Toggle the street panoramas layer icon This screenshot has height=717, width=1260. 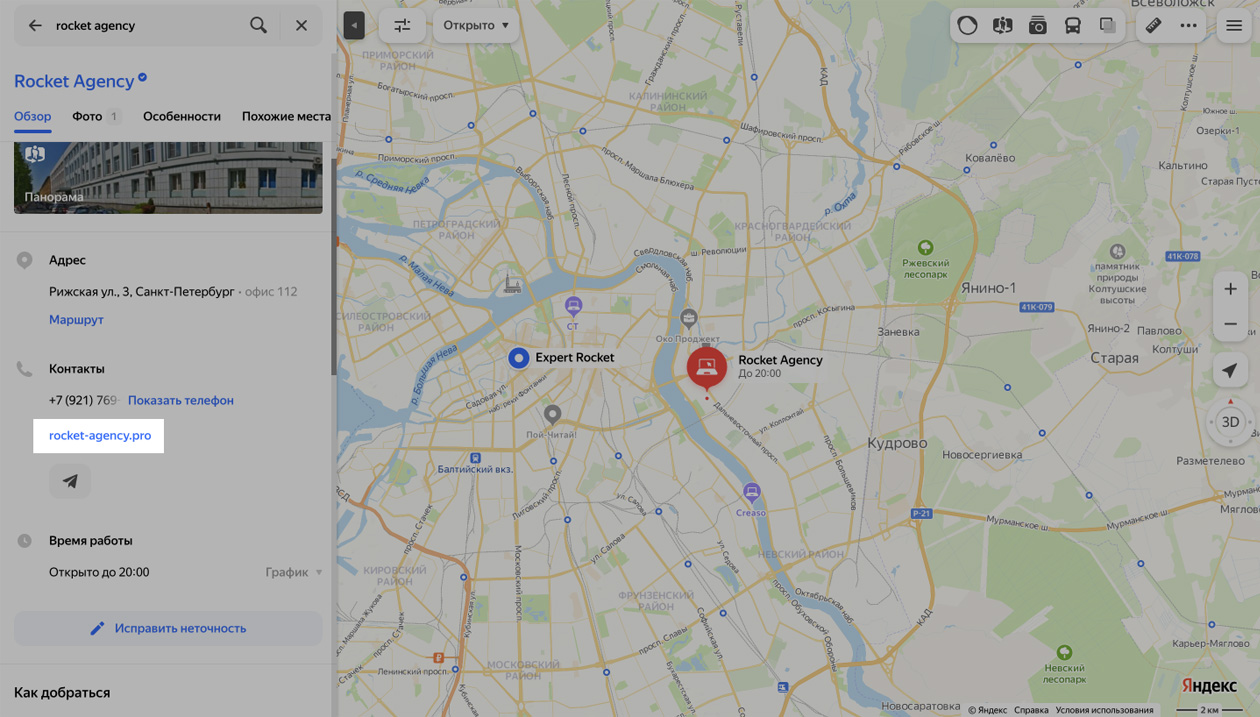pos(1002,26)
